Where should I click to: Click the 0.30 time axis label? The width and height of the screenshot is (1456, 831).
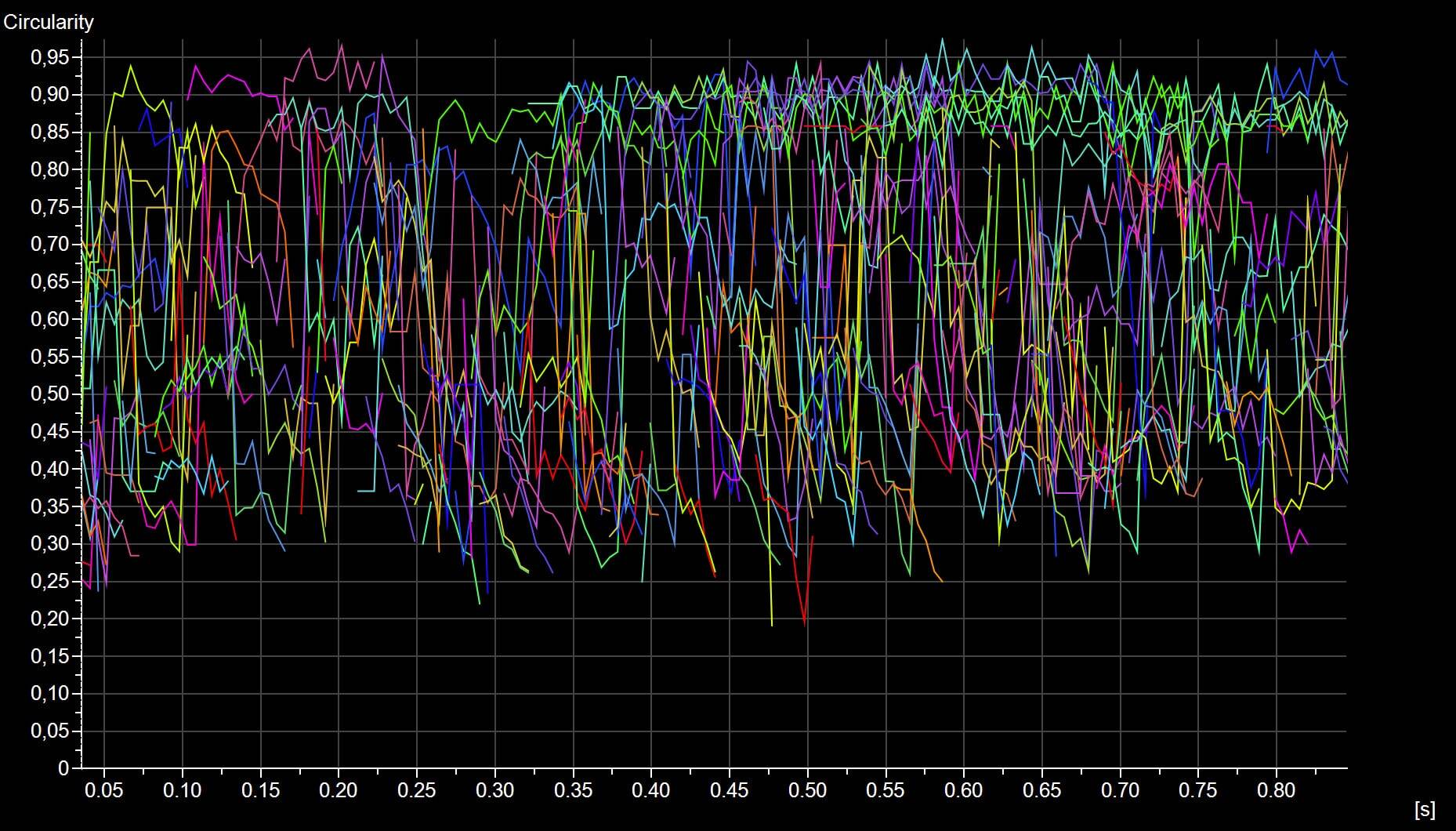coord(495,790)
